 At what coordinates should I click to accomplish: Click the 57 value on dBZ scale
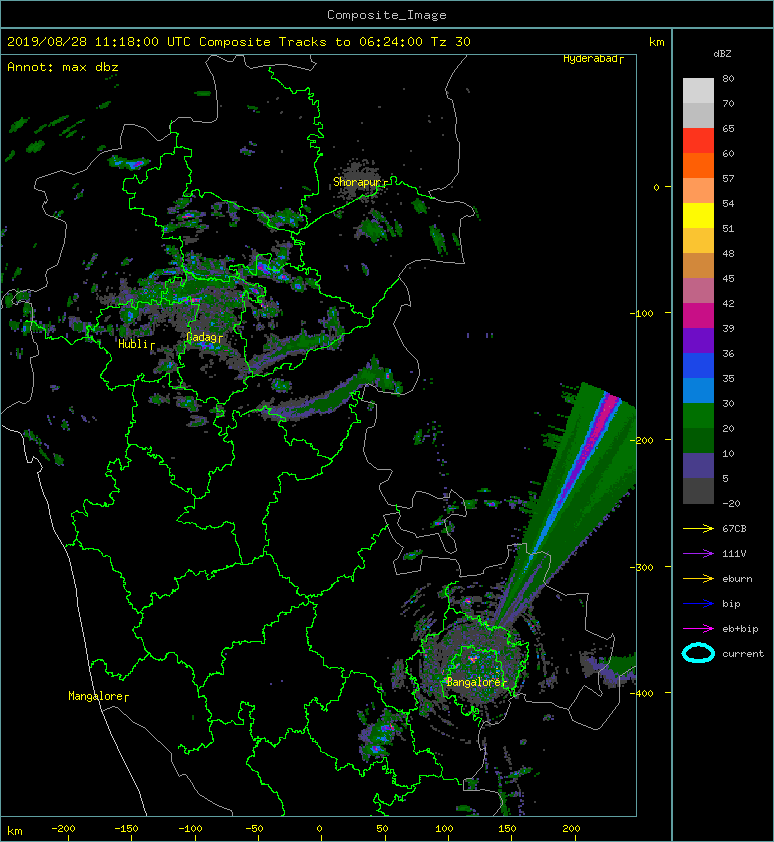[x=728, y=178]
